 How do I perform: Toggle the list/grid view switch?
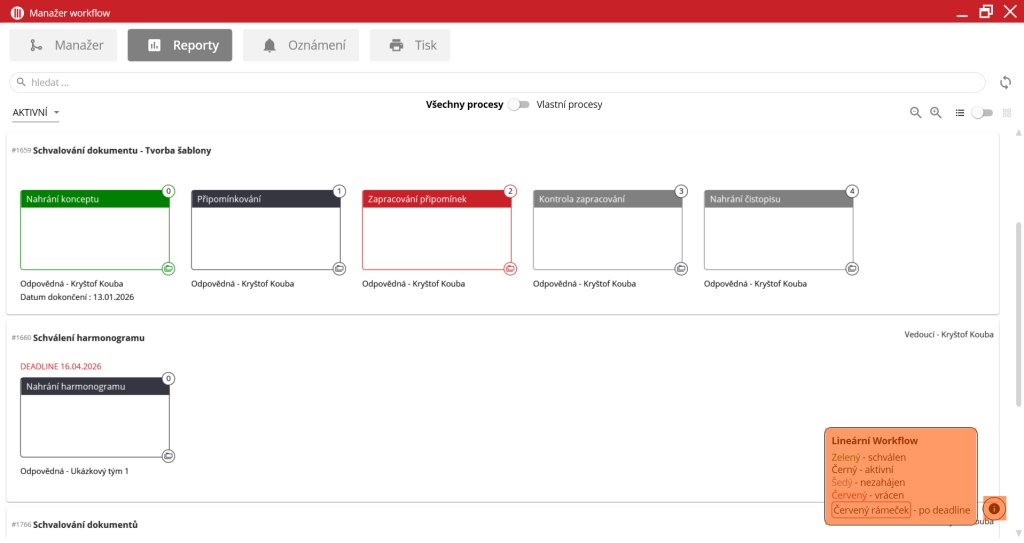tap(983, 113)
